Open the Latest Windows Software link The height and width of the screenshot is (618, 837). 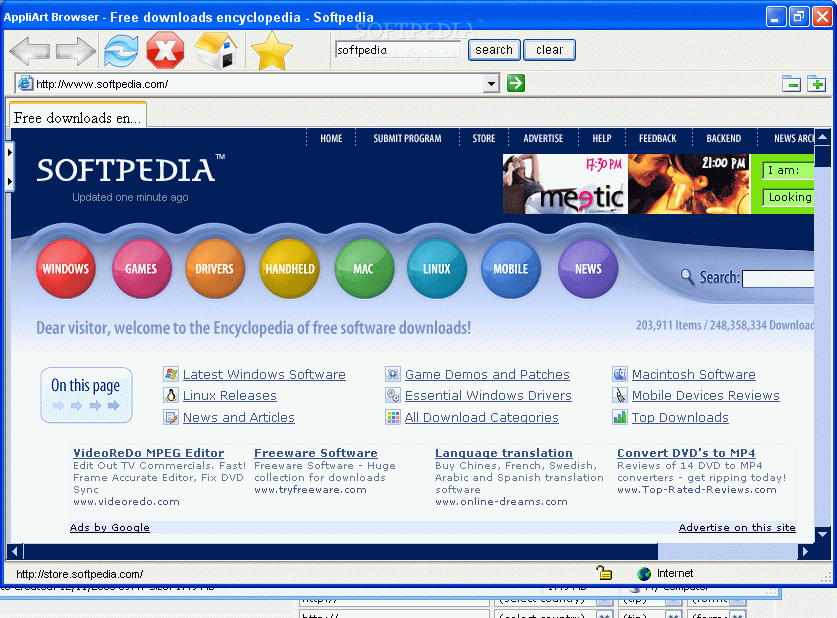pyautogui.click(x=264, y=374)
